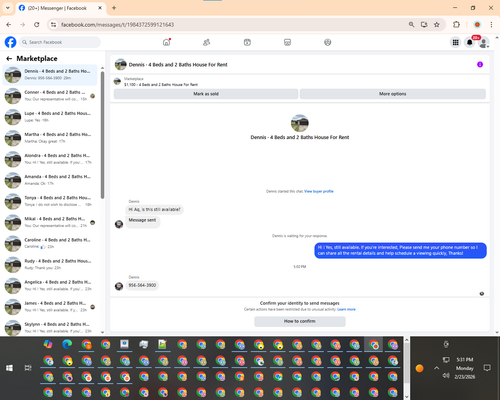Image resolution: width=500 pixels, height=400 pixels.
Task: Click the zoom magnifier icon in address bar
Action: tap(412, 25)
